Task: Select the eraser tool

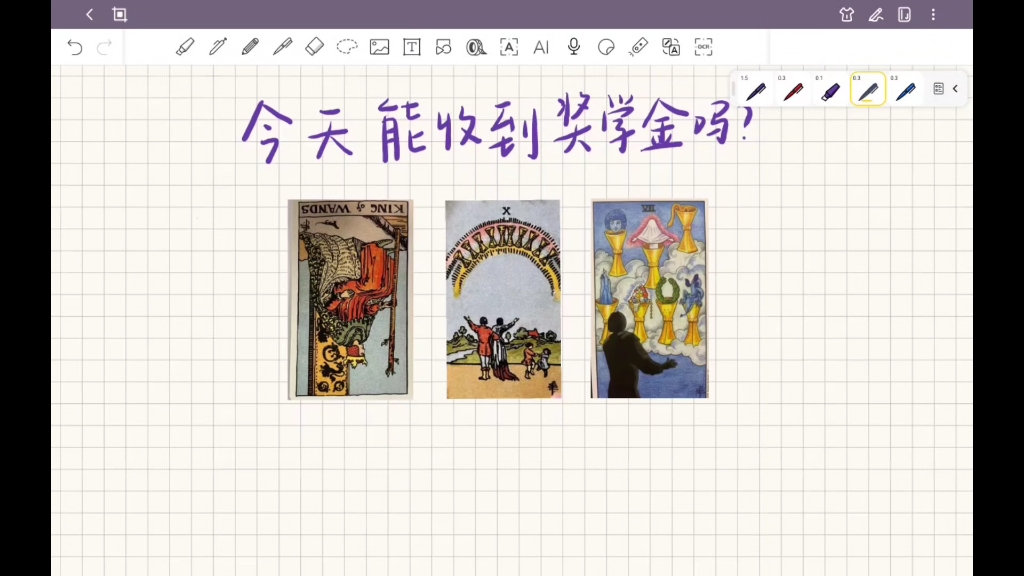Action: pos(315,47)
